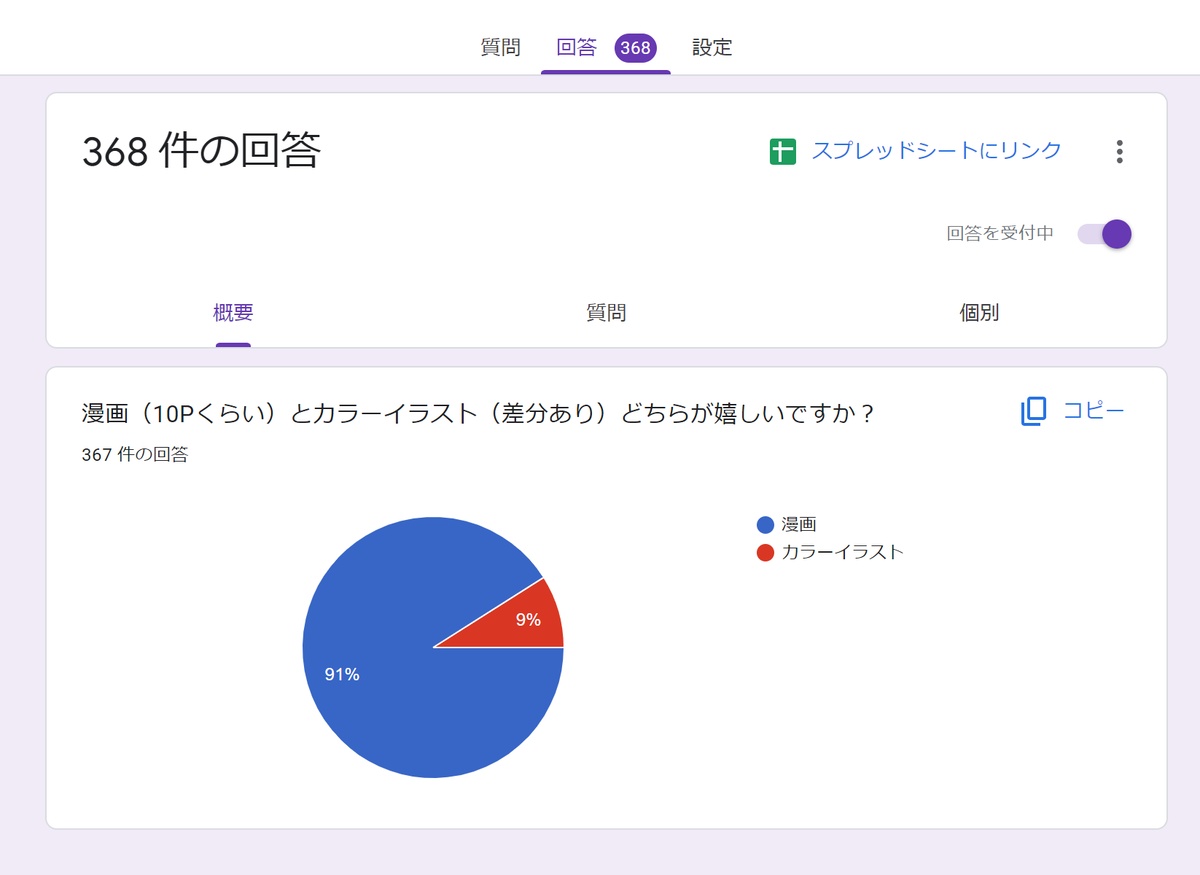Open the three-dot more options menu
This screenshot has height=875, width=1200.
1119,152
